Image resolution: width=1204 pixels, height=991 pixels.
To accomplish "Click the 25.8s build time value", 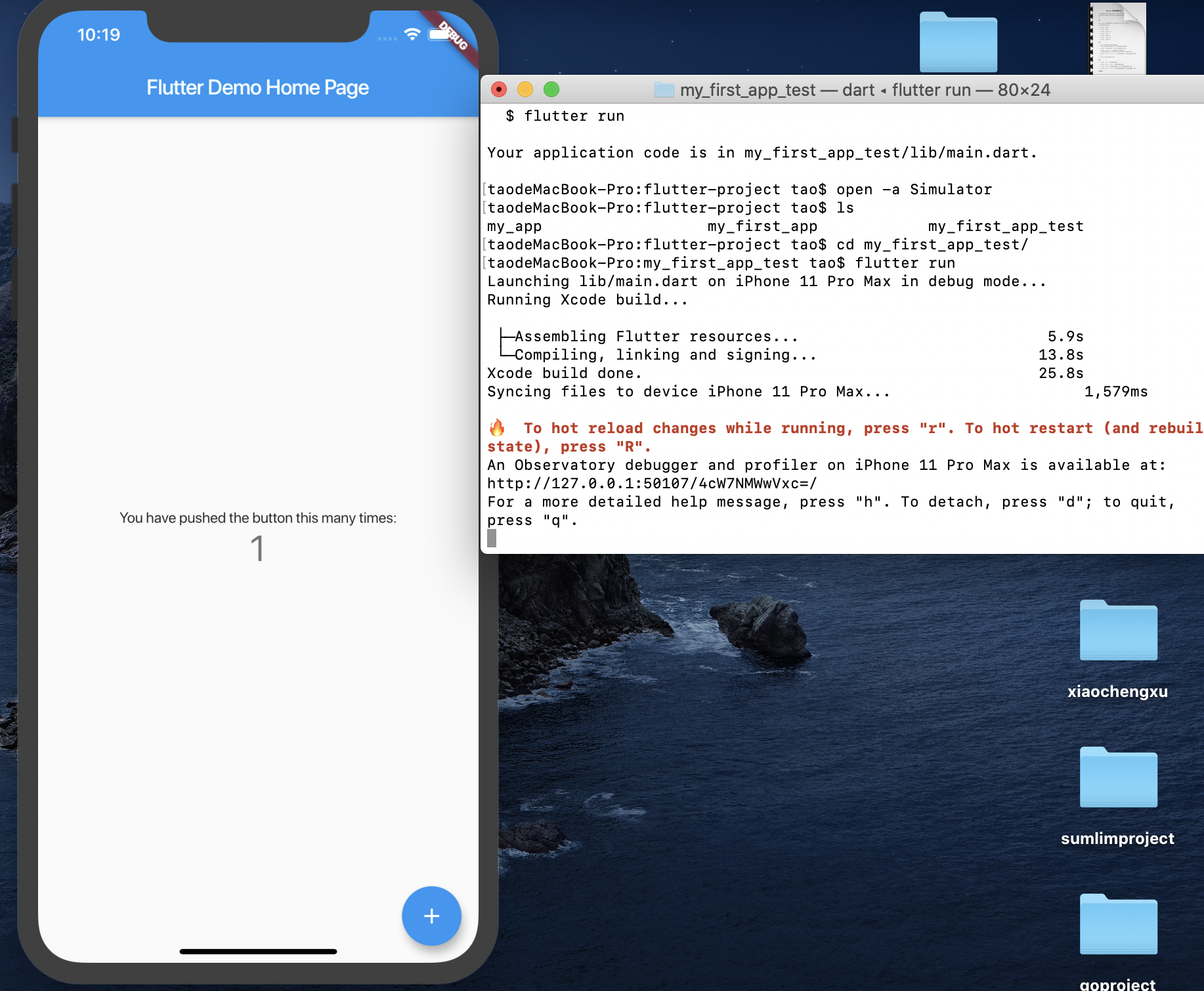I will [x=1061, y=373].
